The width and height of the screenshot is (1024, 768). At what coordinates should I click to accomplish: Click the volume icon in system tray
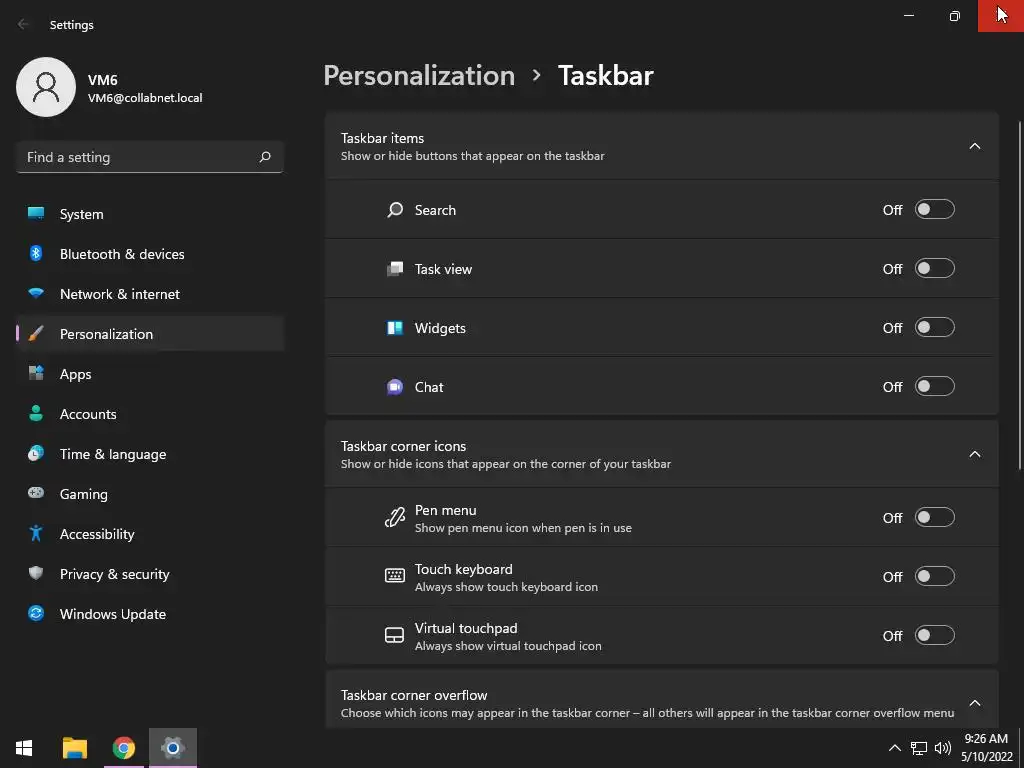tap(942, 748)
